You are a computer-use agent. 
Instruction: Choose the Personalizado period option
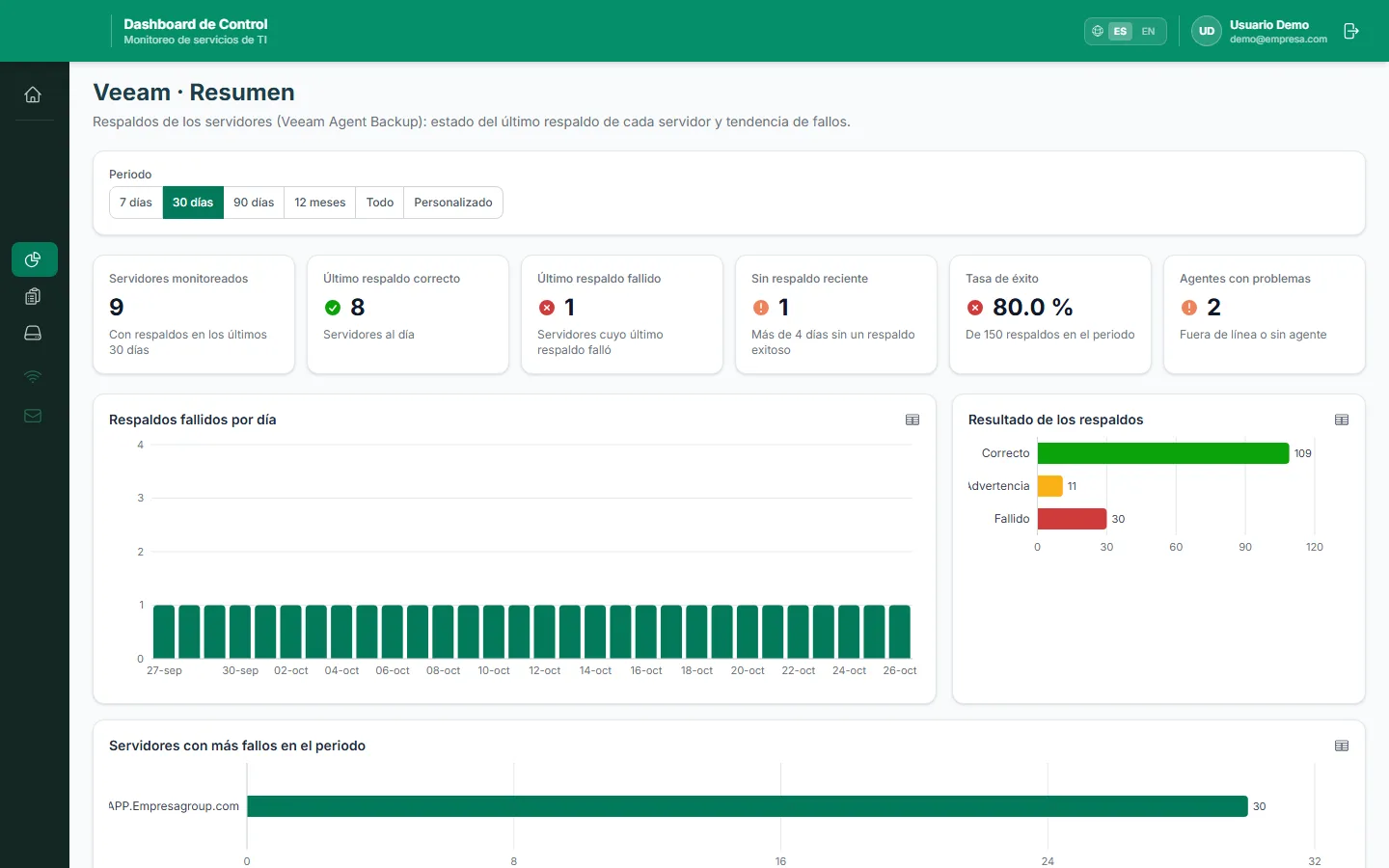[x=453, y=203]
